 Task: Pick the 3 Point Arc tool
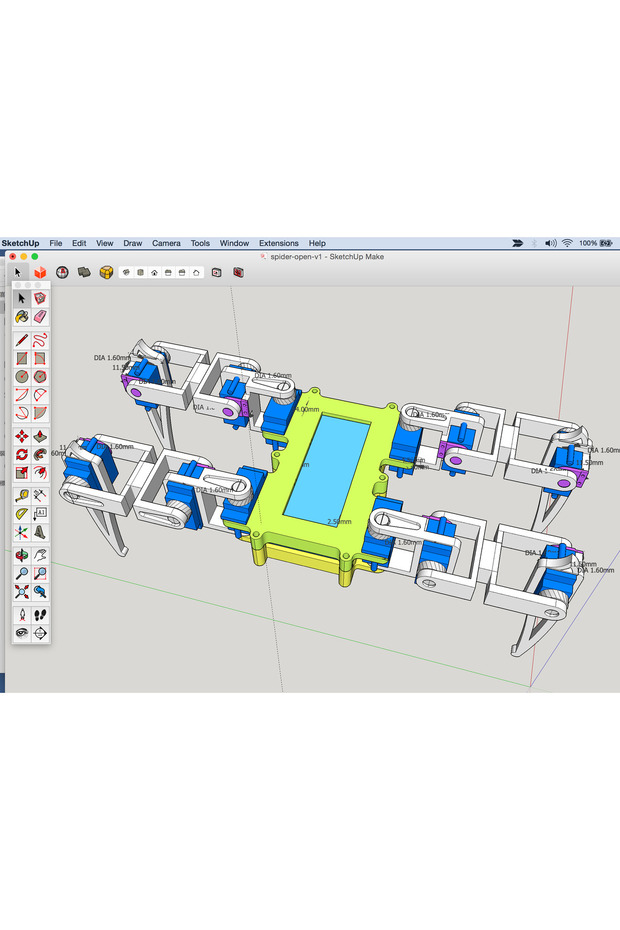pos(22,413)
